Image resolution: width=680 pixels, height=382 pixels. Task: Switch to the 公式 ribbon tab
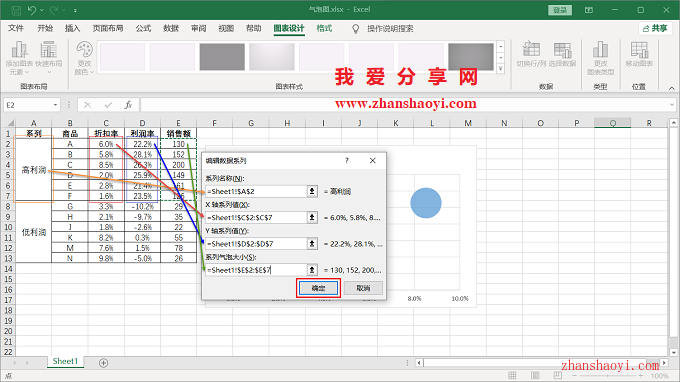pyautogui.click(x=143, y=28)
